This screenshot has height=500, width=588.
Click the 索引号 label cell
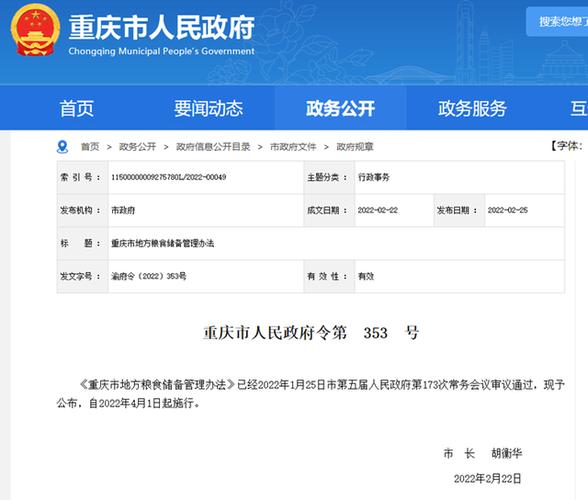[x=82, y=177]
